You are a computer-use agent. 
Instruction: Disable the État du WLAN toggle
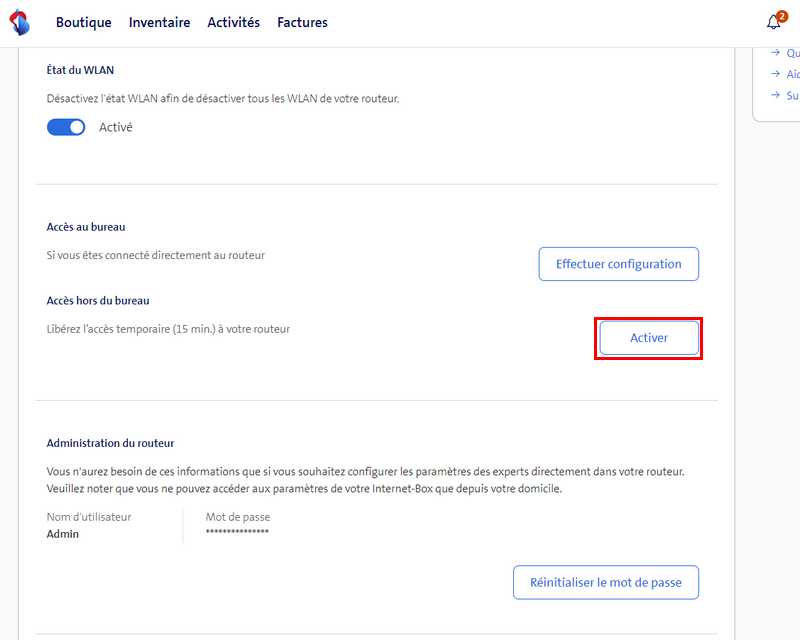[x=66, y=127]
